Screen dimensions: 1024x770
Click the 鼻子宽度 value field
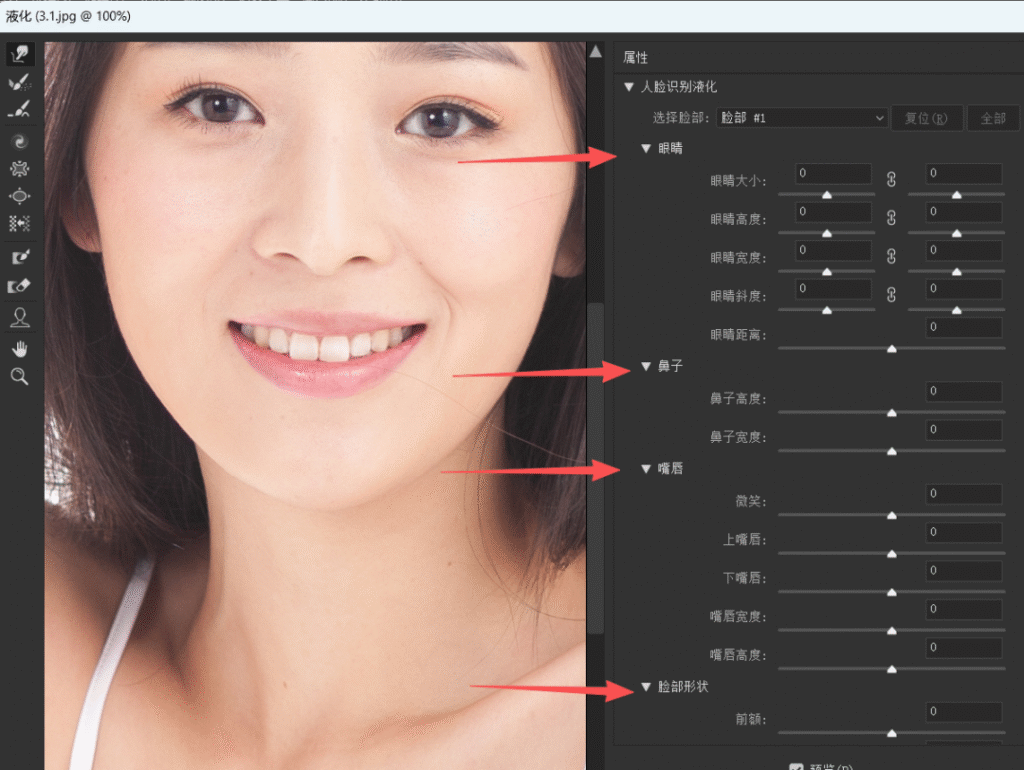pyautogui.click(x=964, y=430)
